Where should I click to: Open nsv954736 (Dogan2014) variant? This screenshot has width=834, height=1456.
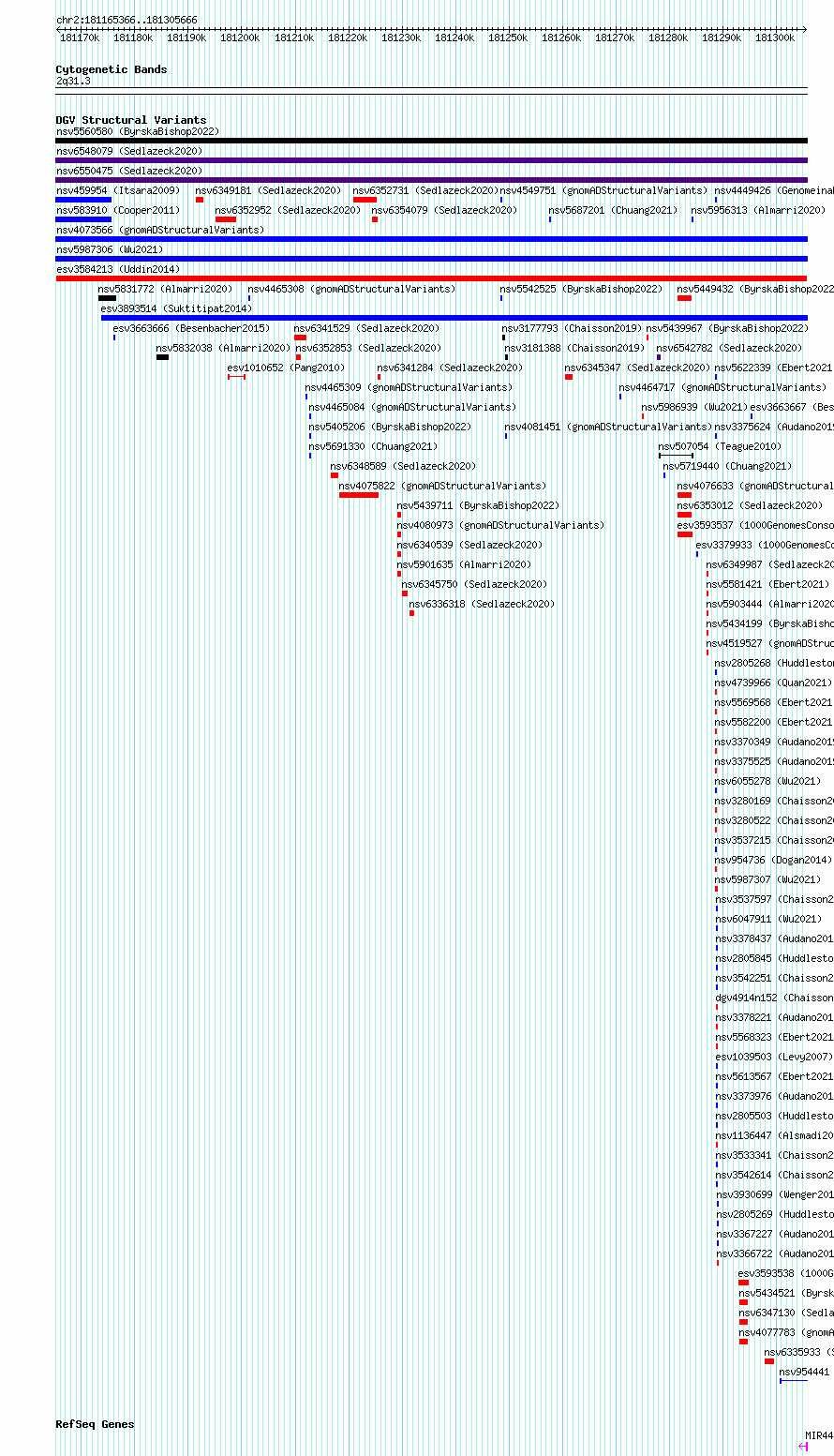coord(774,861)
